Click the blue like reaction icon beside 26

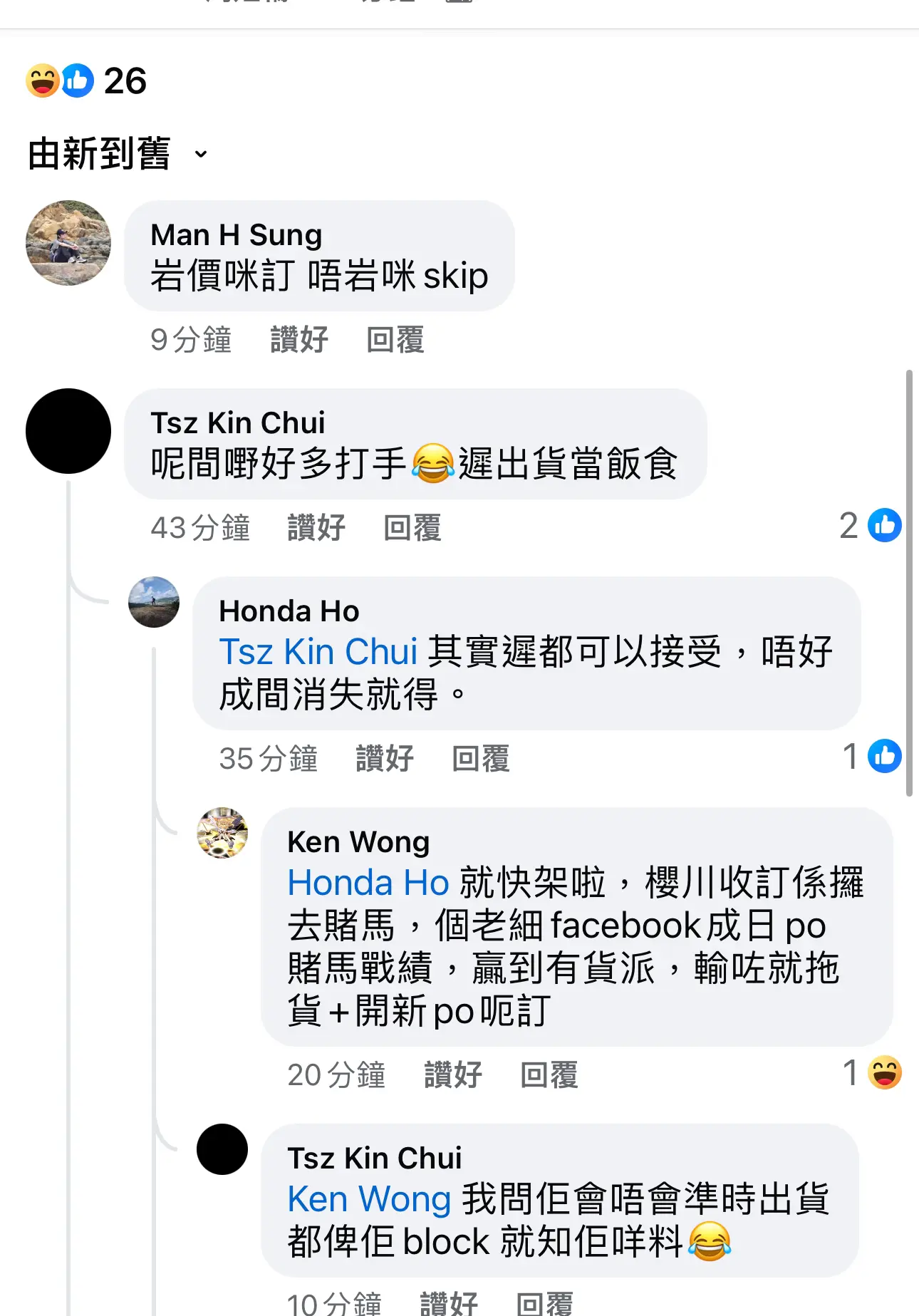[x=78, y=81]
